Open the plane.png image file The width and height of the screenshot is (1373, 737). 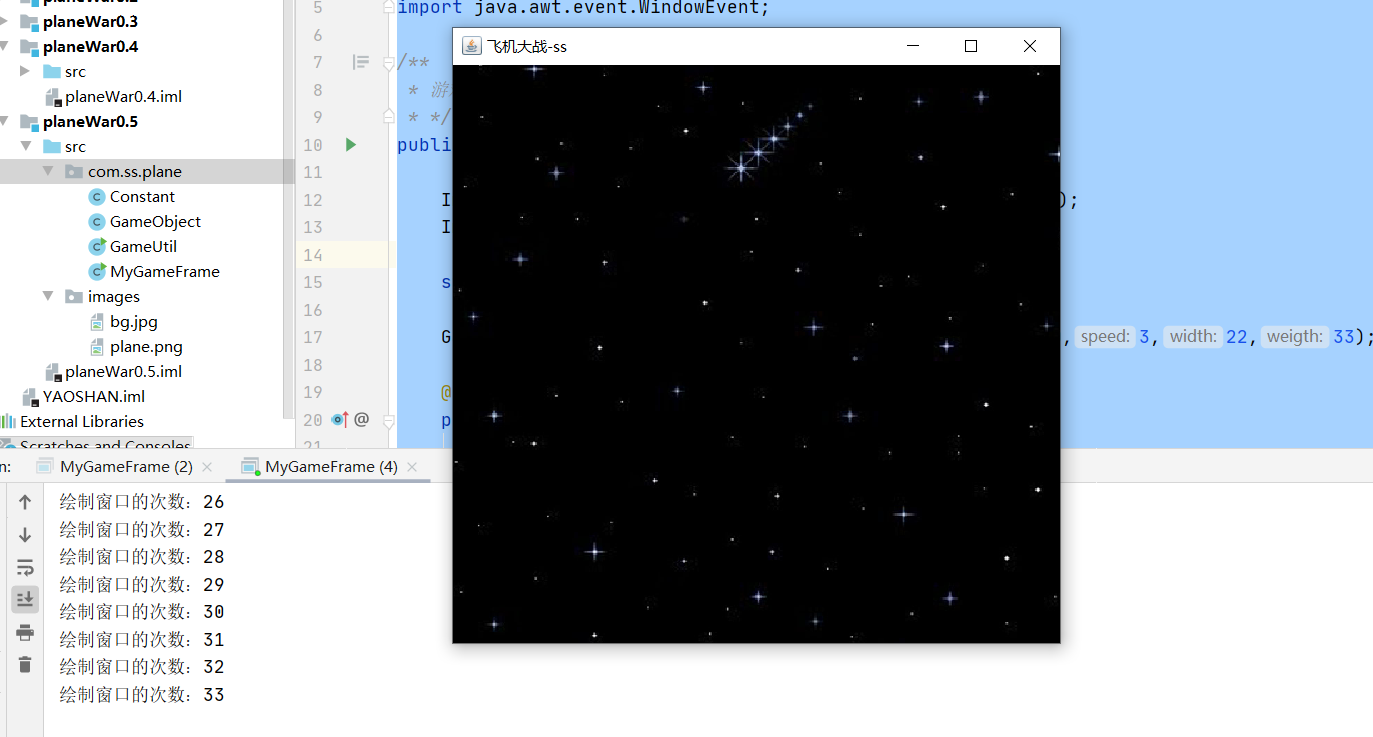coord(146,347)
